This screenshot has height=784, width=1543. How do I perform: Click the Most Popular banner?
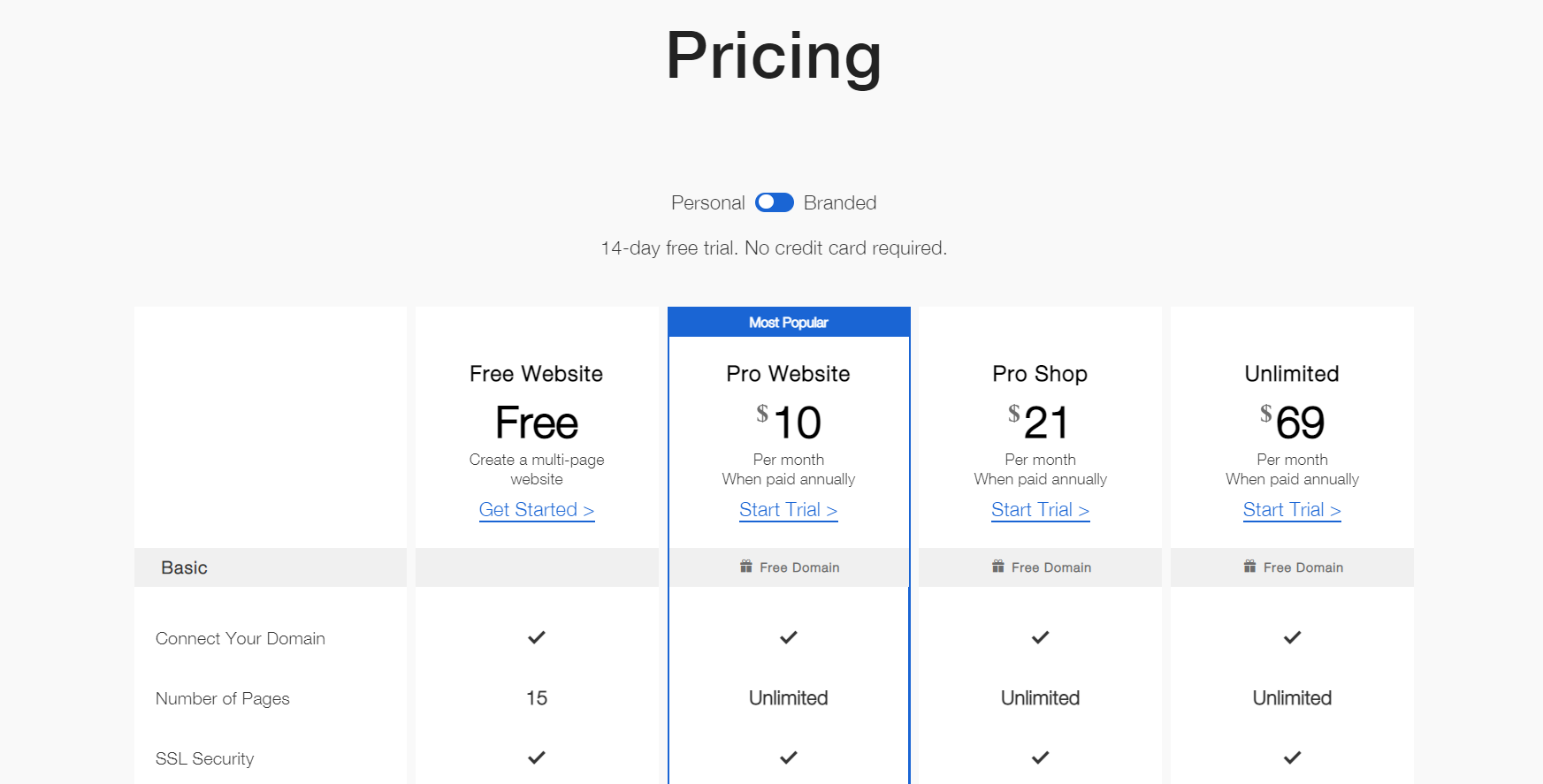pos(788,322)
